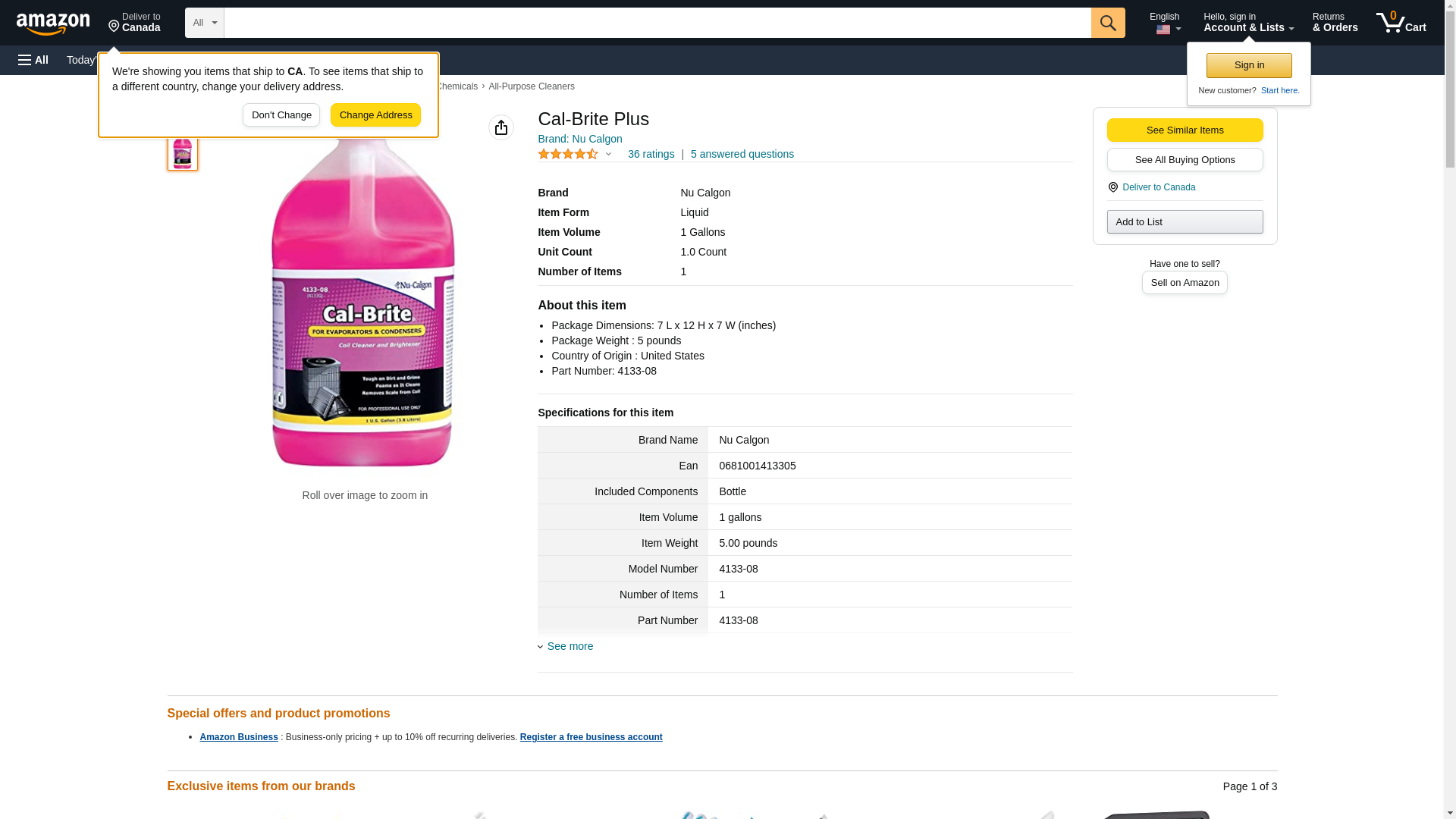Open the All search category dropdown
The height and width of the screenshot is (819, 1456).
click(x=204, y=23)
